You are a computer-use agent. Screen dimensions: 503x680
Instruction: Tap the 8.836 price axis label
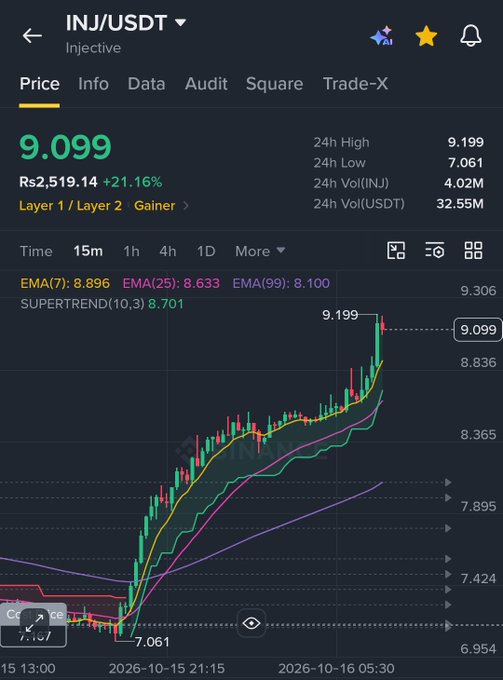click(x=478, y=363)
